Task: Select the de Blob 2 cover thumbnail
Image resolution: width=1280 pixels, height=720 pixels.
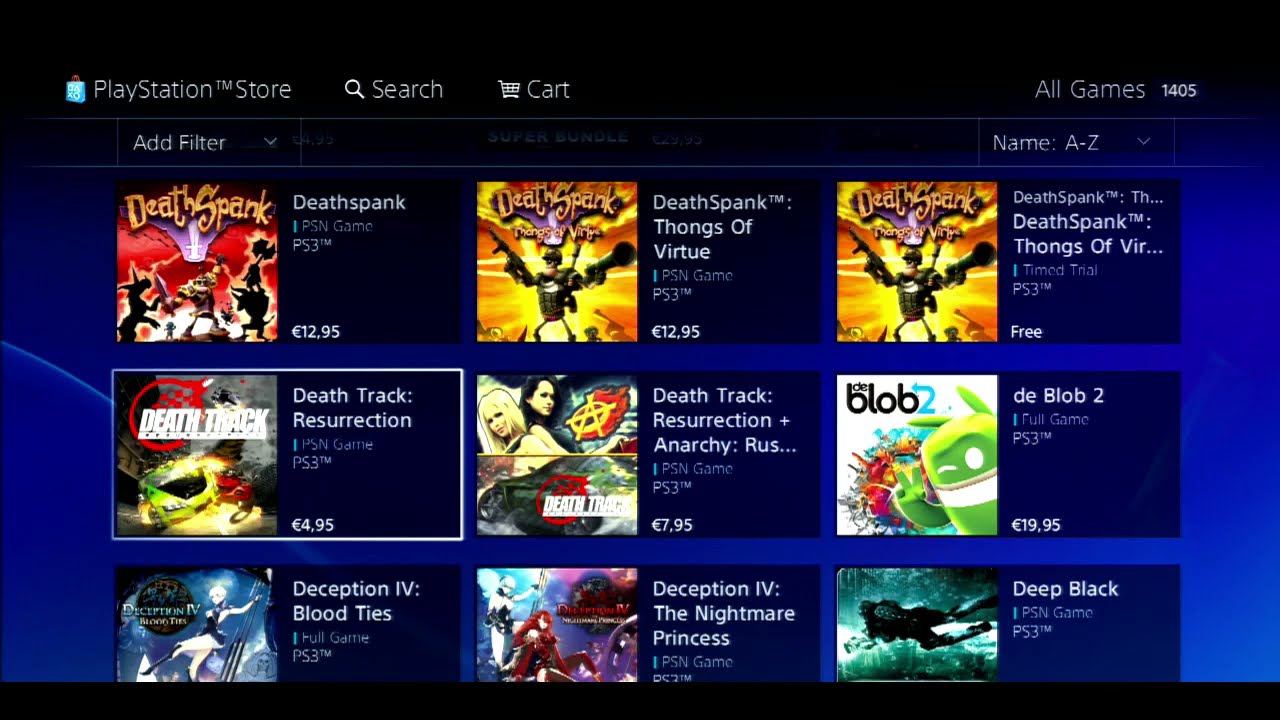Action: coord(917,455)
